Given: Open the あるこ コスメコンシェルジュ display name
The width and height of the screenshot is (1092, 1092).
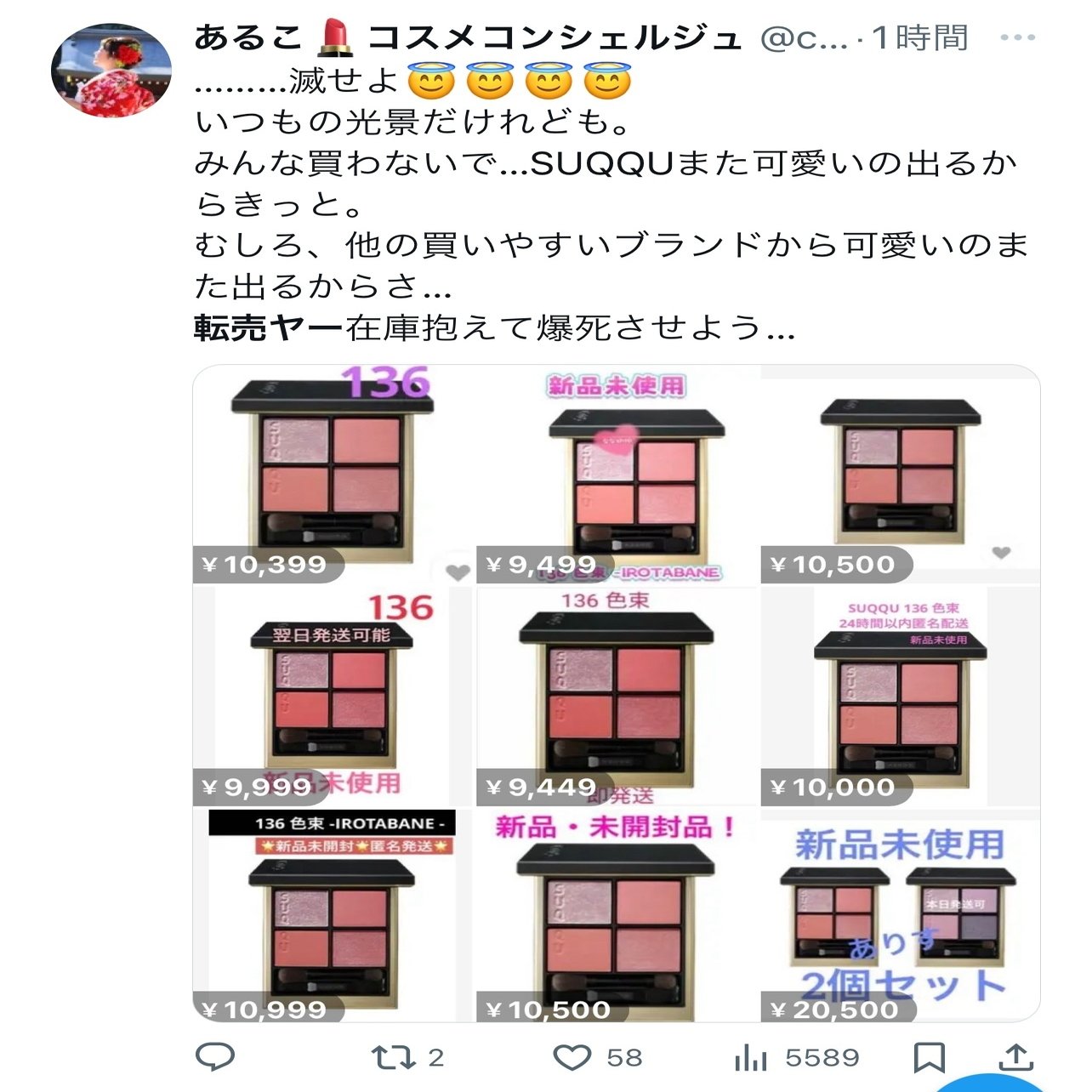Looking at the screenshot, I should (469, 37).
